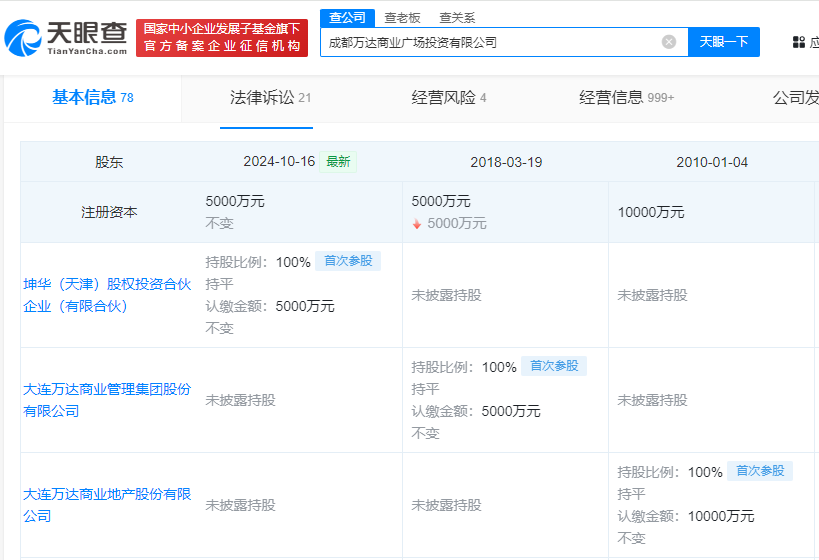The image size is (819, 560).
Task: Open the 经营风险 tab
Action: click(x=449, y=97)
